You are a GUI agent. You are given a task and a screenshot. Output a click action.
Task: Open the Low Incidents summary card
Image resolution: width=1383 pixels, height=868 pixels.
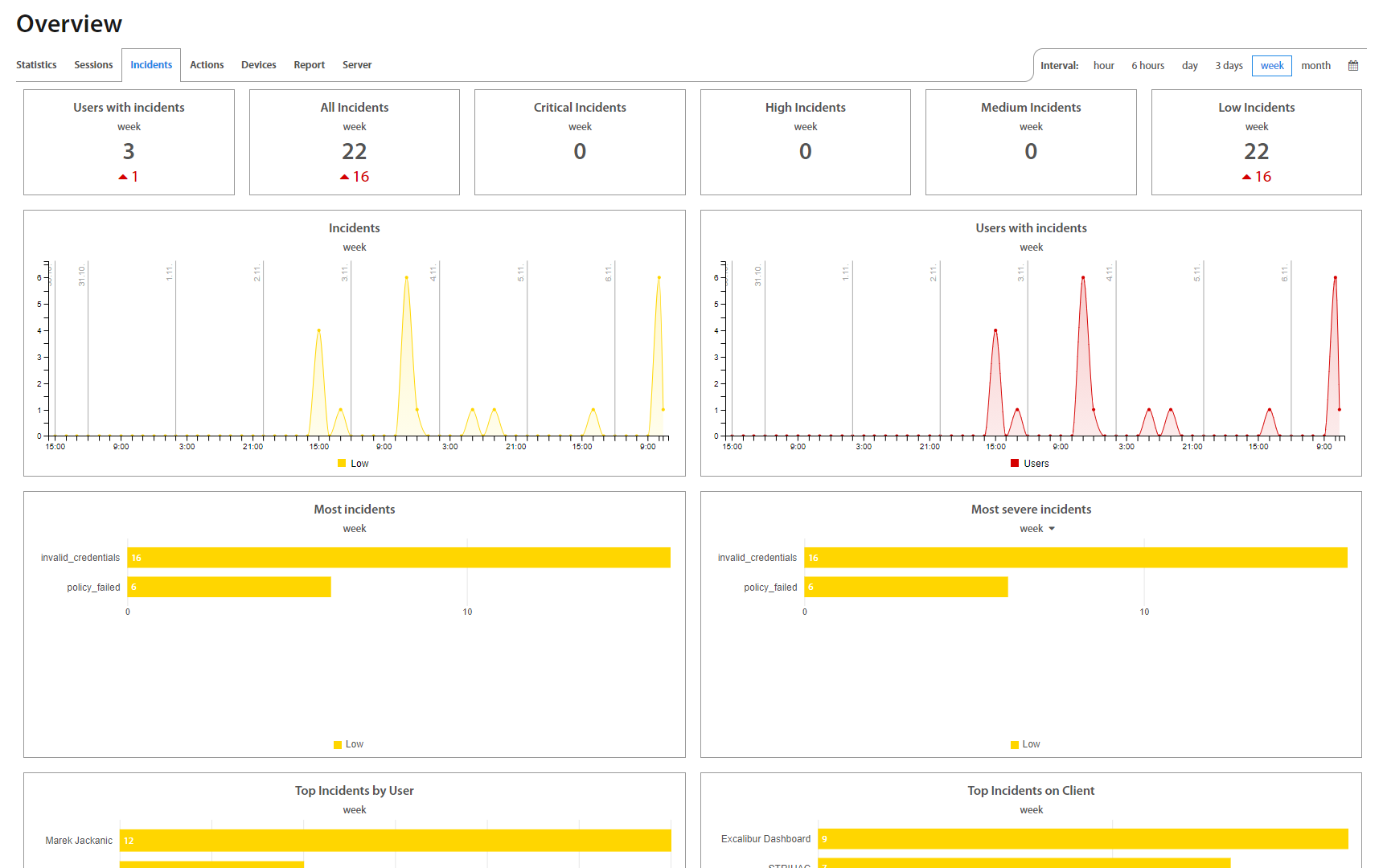[x=1256, y=142]
